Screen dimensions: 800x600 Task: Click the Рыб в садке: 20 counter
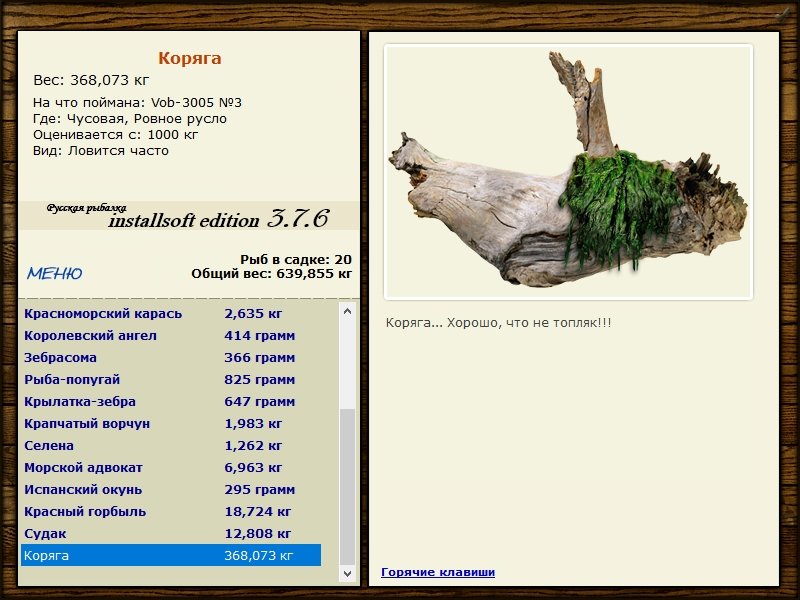point(296,259)
